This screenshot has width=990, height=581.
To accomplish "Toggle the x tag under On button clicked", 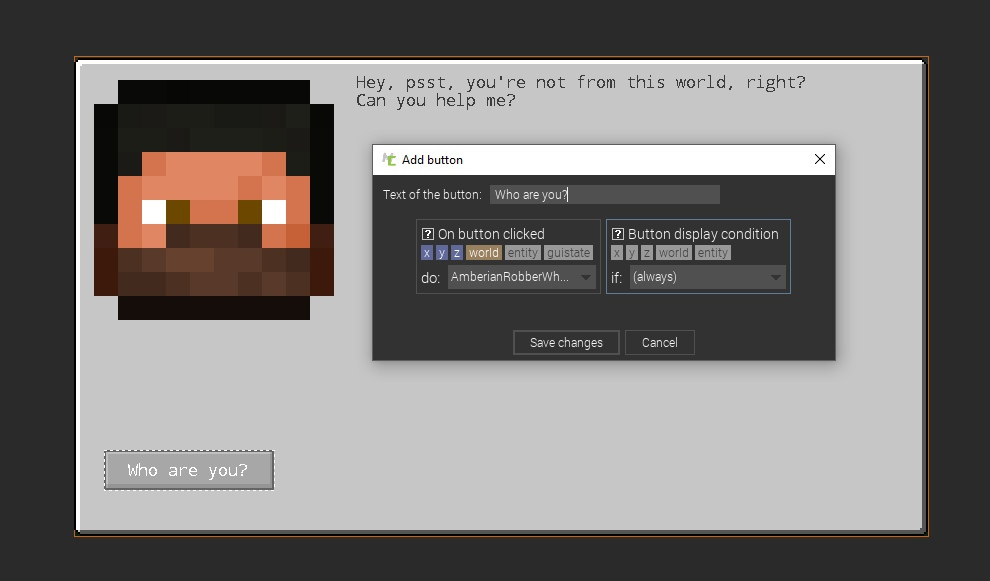I will pos(426,252).
